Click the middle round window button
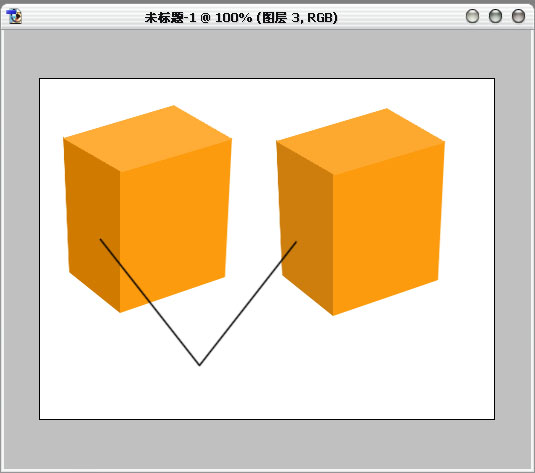Screen dimensions: 535x473 (x=495, y=16)
